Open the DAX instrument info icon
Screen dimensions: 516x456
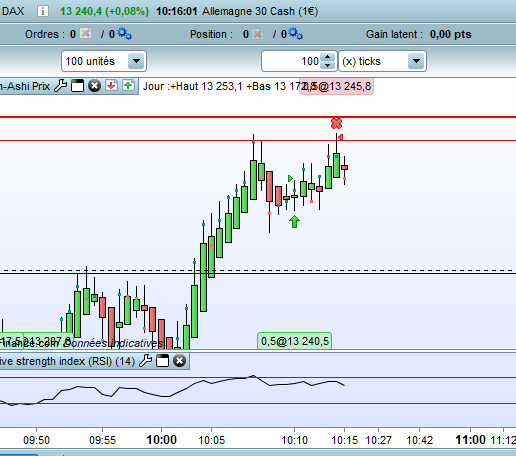tap(42, 11)
